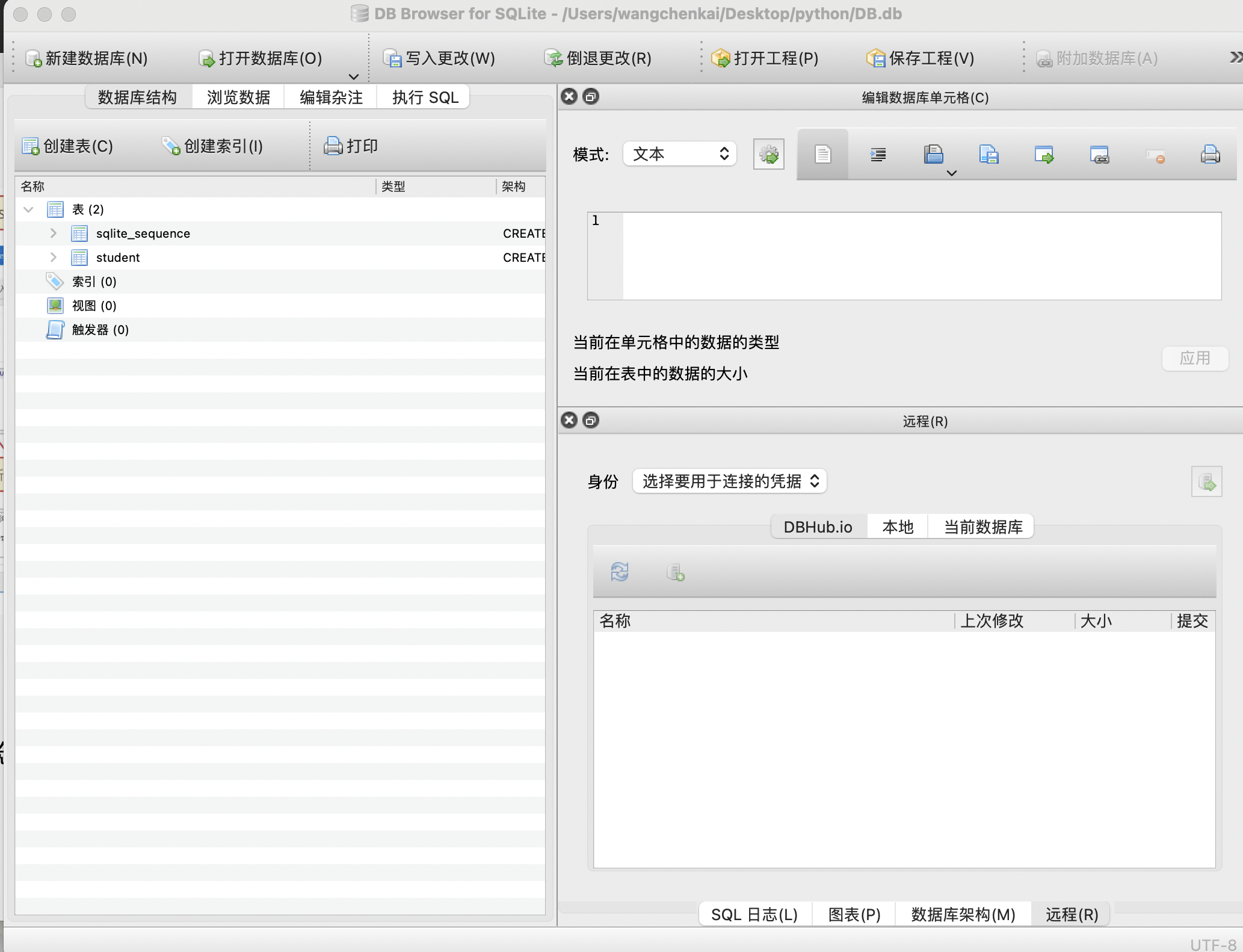The image size is (1243, 952).
Task: Click the print icon in the cell editor
Action: (1210, 155)
